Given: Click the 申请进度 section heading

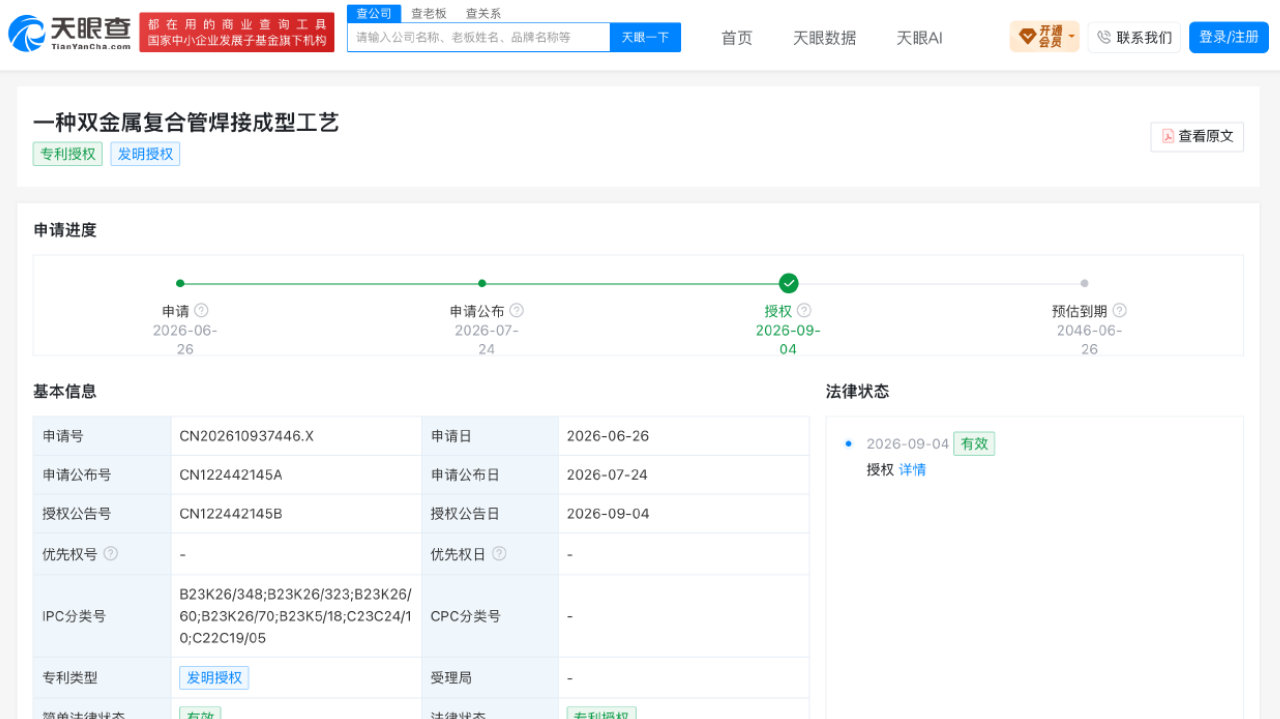Looking at the screenshot, I should [x=65, y=230].
